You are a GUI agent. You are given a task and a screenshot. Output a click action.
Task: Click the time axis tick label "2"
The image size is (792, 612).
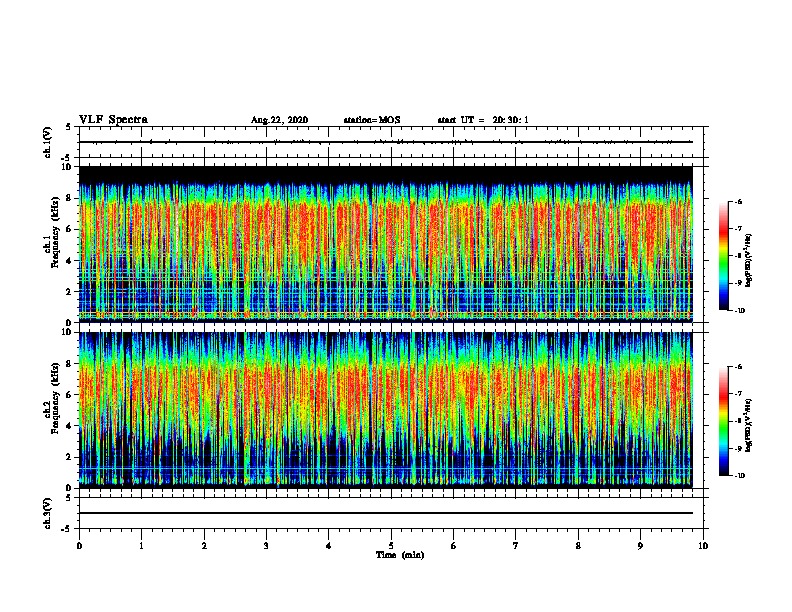click(204, 546)
